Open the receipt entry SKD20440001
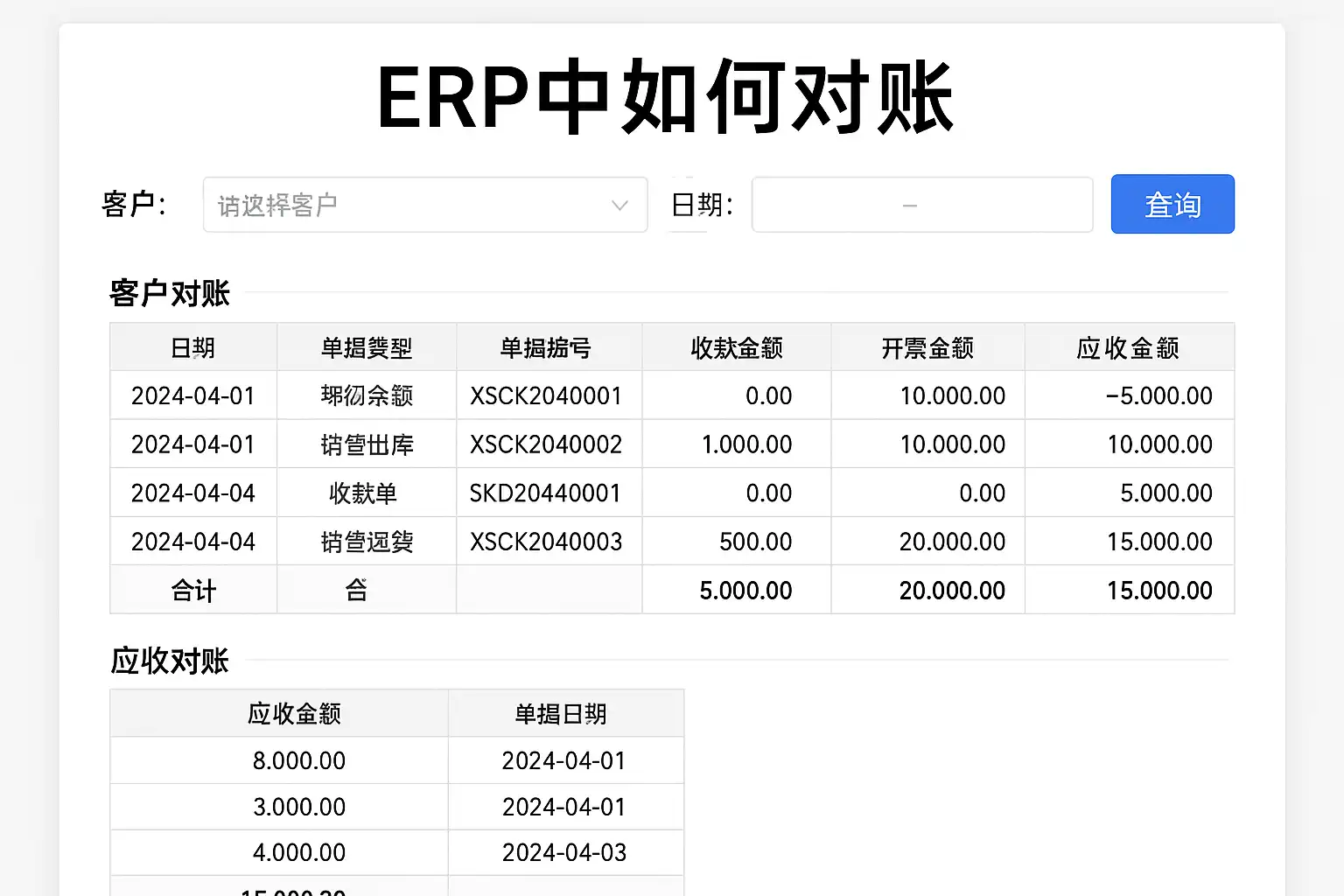Screen dimensions: 1344x896 (x=545, y=493)
